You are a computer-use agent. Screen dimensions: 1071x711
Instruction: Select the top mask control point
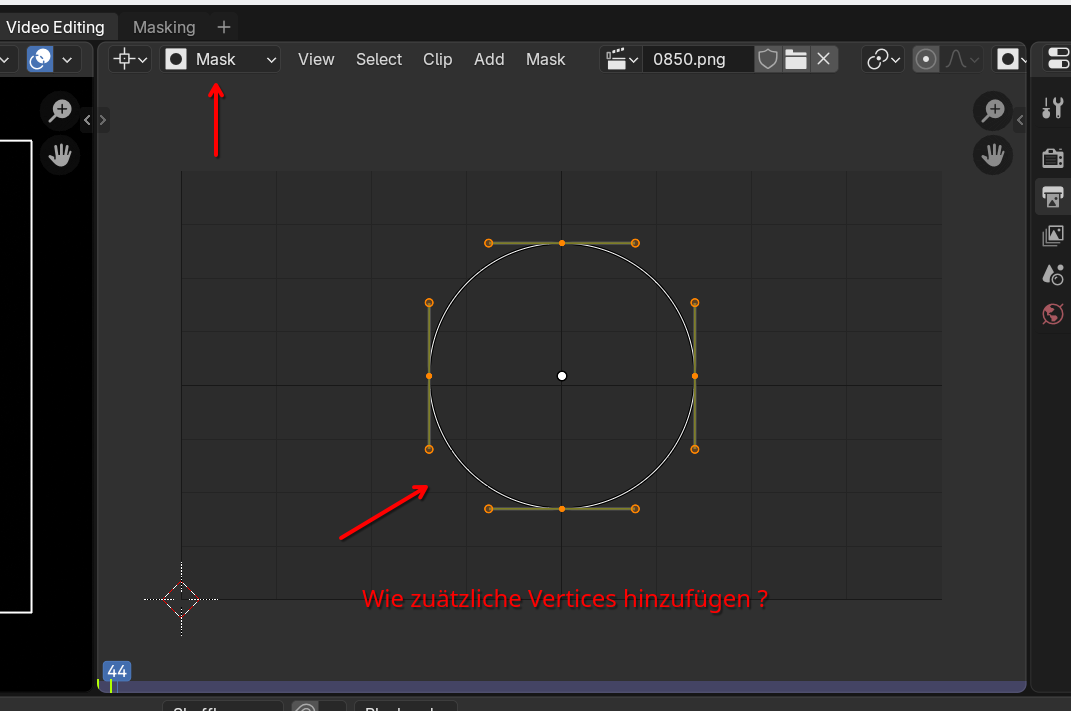tap(562, 243)
